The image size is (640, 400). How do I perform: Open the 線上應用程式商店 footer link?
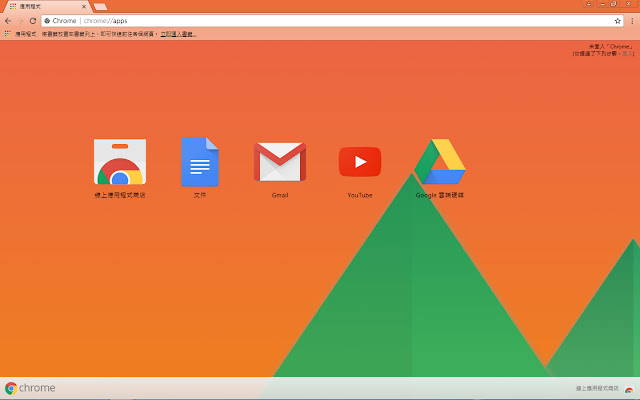pos(597,389)
